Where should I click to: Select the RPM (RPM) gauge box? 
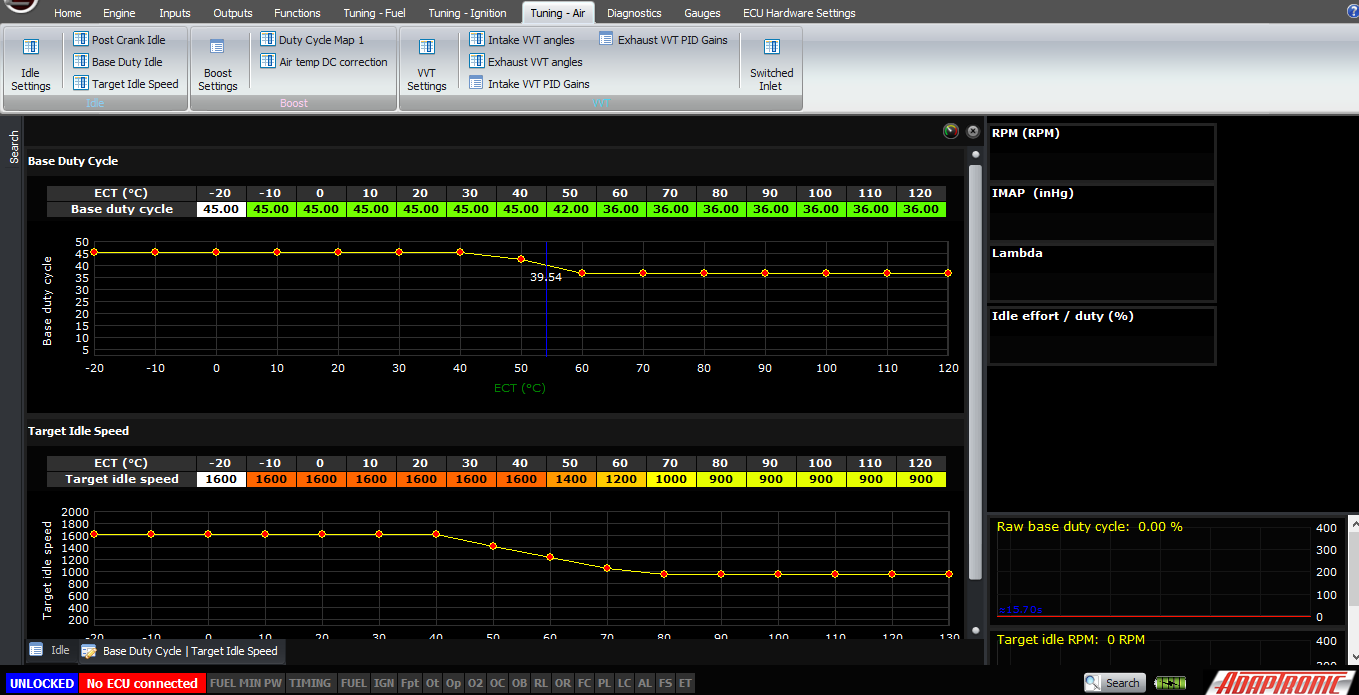coord(1102,152)
